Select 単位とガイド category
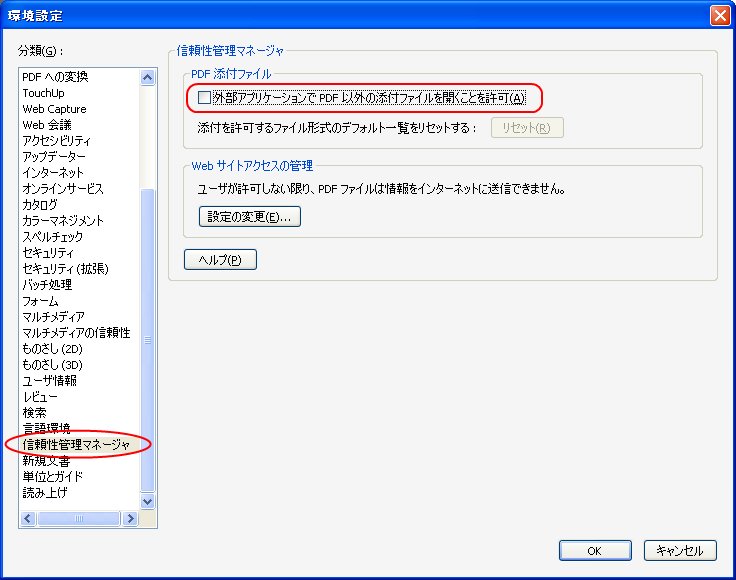The image size is (736, 580). pos(53,477)
